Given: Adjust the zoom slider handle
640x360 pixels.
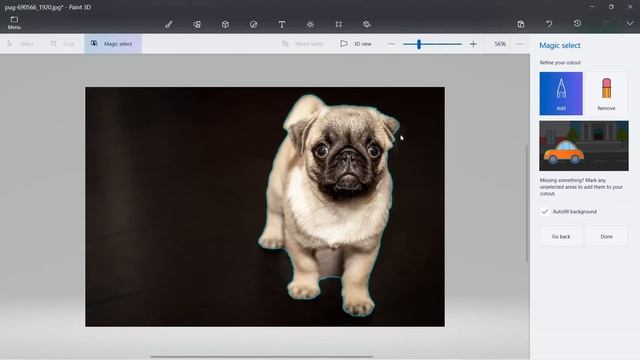Looking at the screenshot, I should tap(419, 44).
